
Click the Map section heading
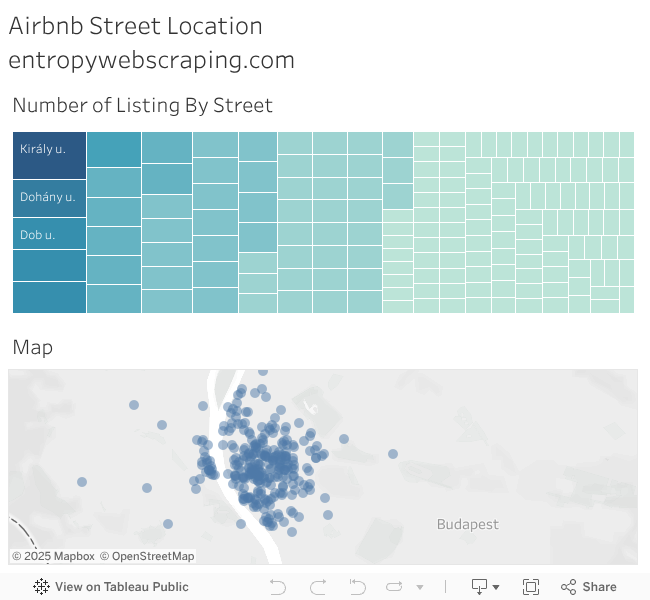coord(33,347)
